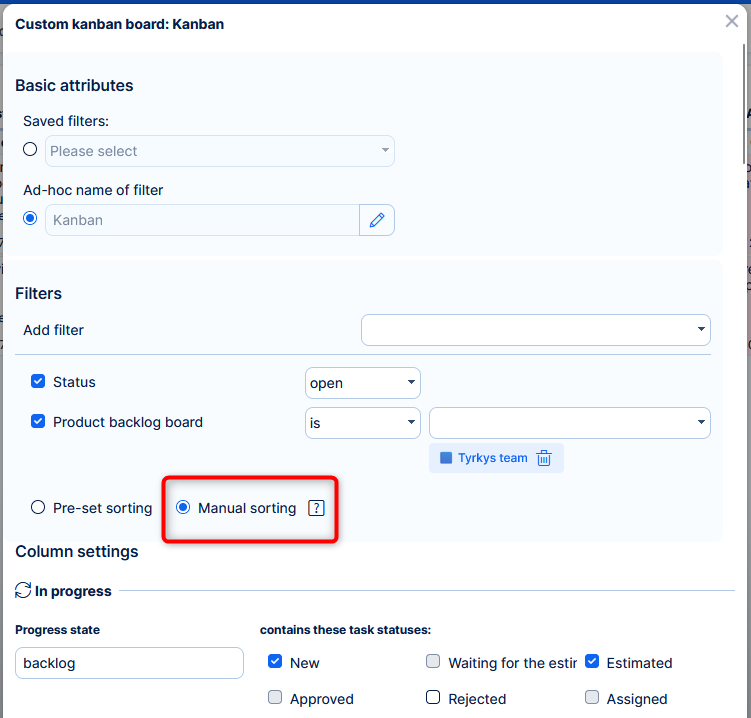Select the Manual sorting radio option
Image resolution: width=751 pixels, height=718 pixels.
tap(183, 508)
